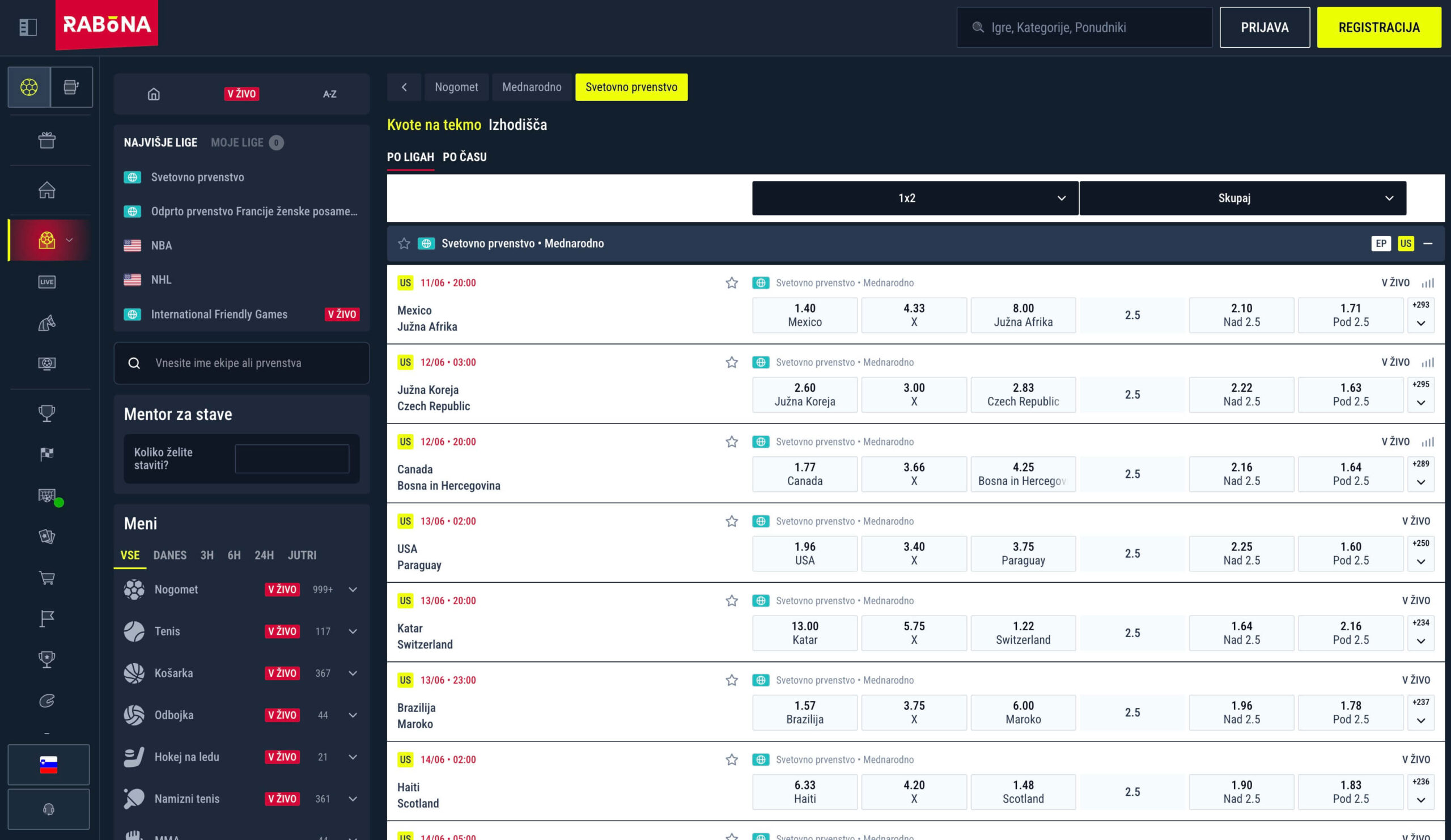The image size is (1451, 840).
Task: Click the Rabona logo
Action: (x=107, y=24)
